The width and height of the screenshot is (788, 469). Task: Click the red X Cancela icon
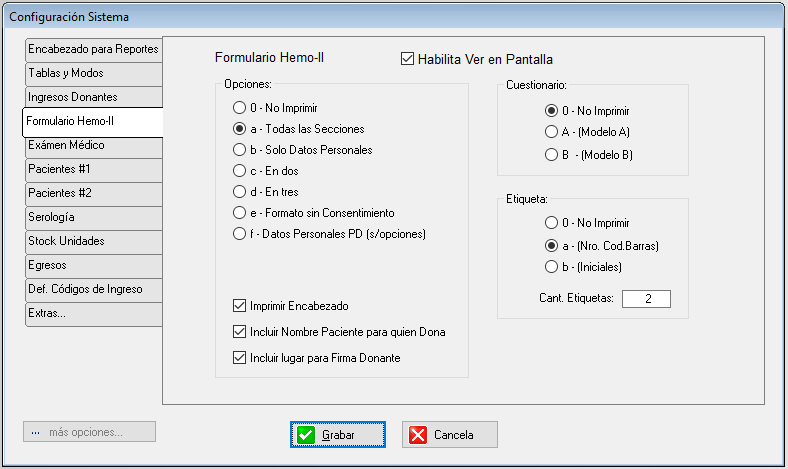pos(418,435)
